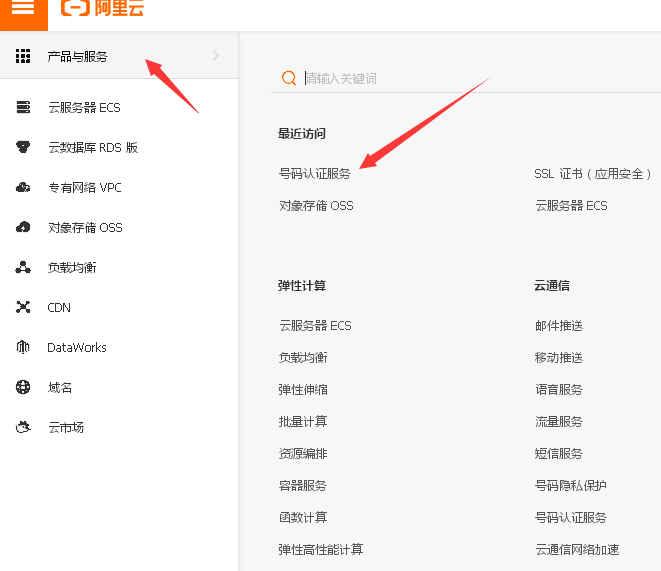Click the OSS storage icon in sidebar
Image resolution: width=661 pixels, height=571 pixels.
(x=23, y=227)
